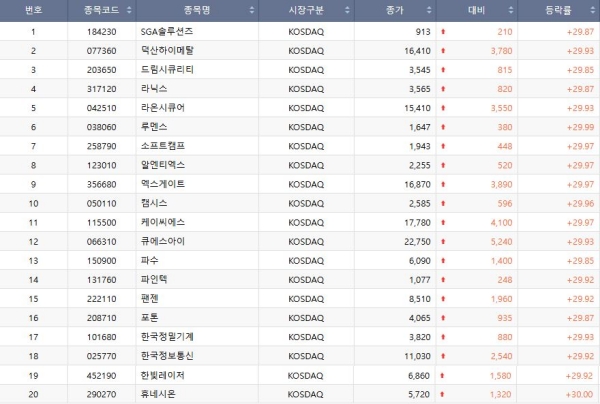
Task: Click closing price 16,410
Action: click(417, 51)
